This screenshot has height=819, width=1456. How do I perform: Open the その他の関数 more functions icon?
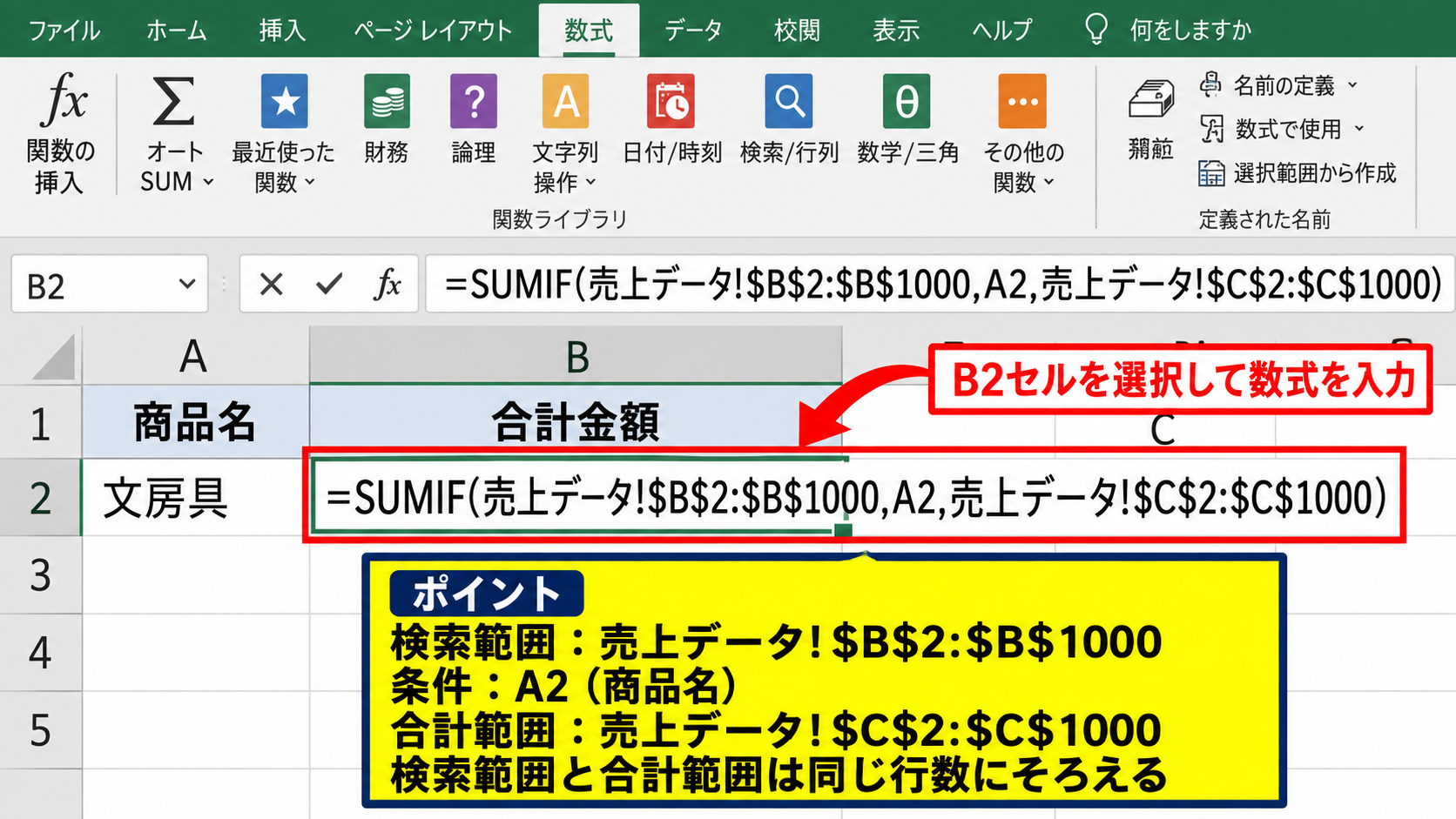(1022, 101)
